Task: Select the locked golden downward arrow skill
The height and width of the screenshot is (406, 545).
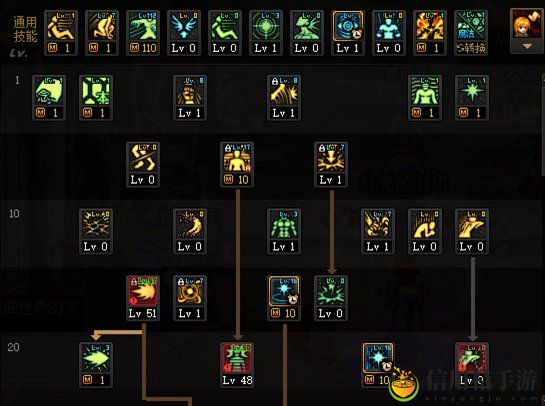Action: click(x=331, y=164)
